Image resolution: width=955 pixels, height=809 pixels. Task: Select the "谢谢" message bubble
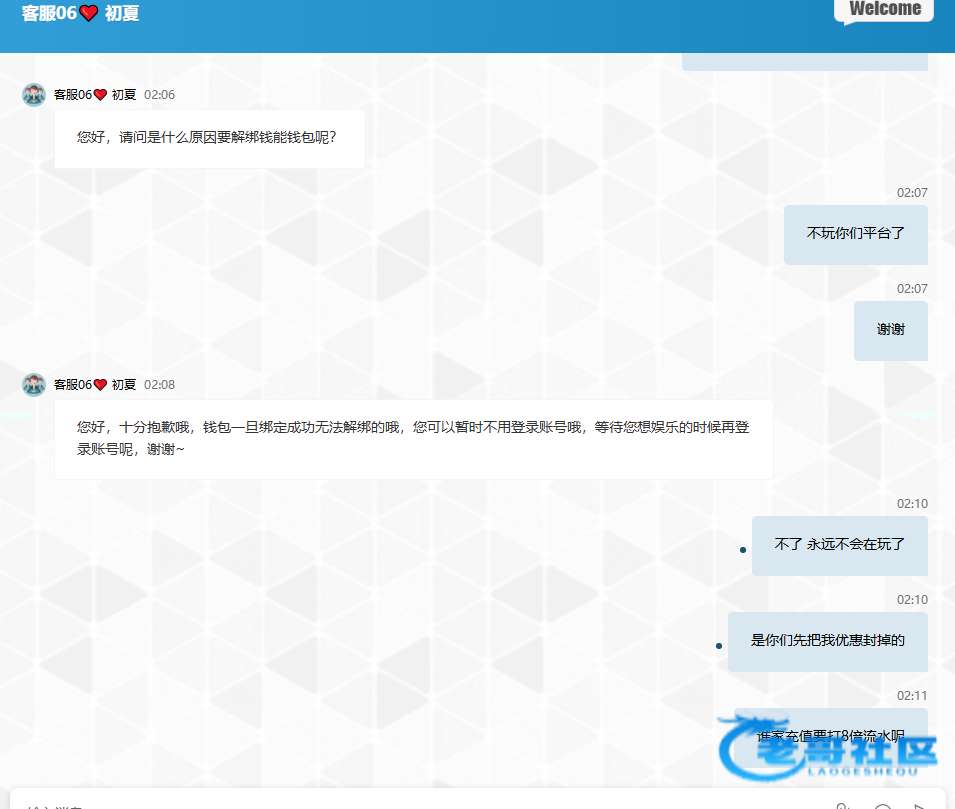click(890, 330)
